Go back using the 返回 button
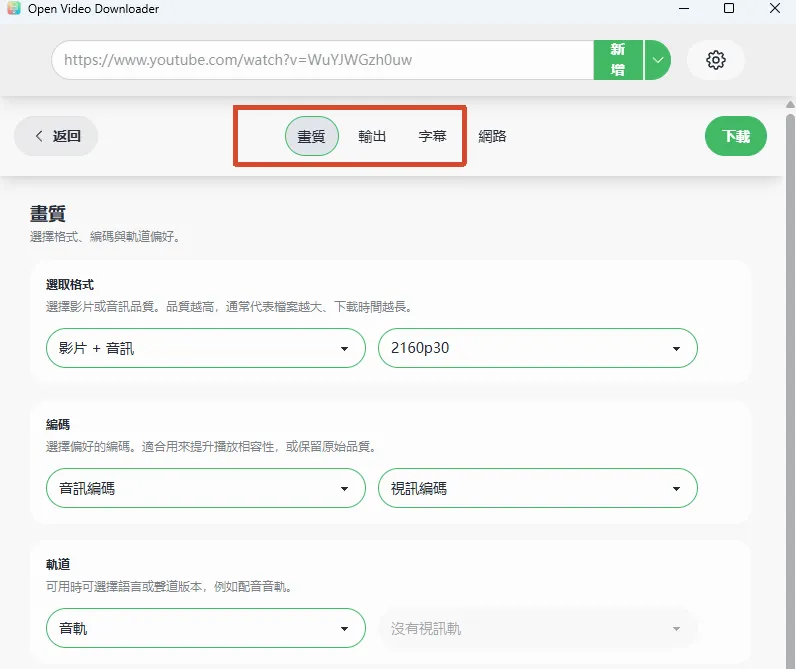Screen dimensions: 796x669 click(56, 136)
